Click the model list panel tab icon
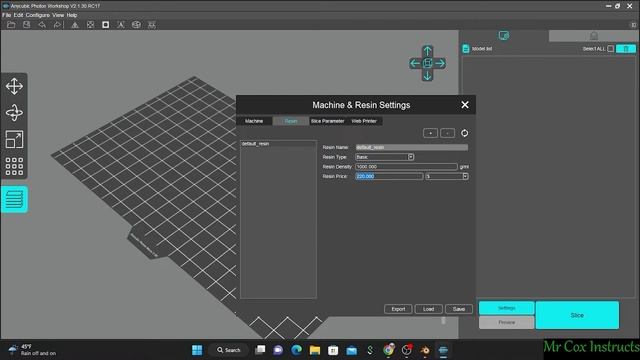 click(504, 36)
